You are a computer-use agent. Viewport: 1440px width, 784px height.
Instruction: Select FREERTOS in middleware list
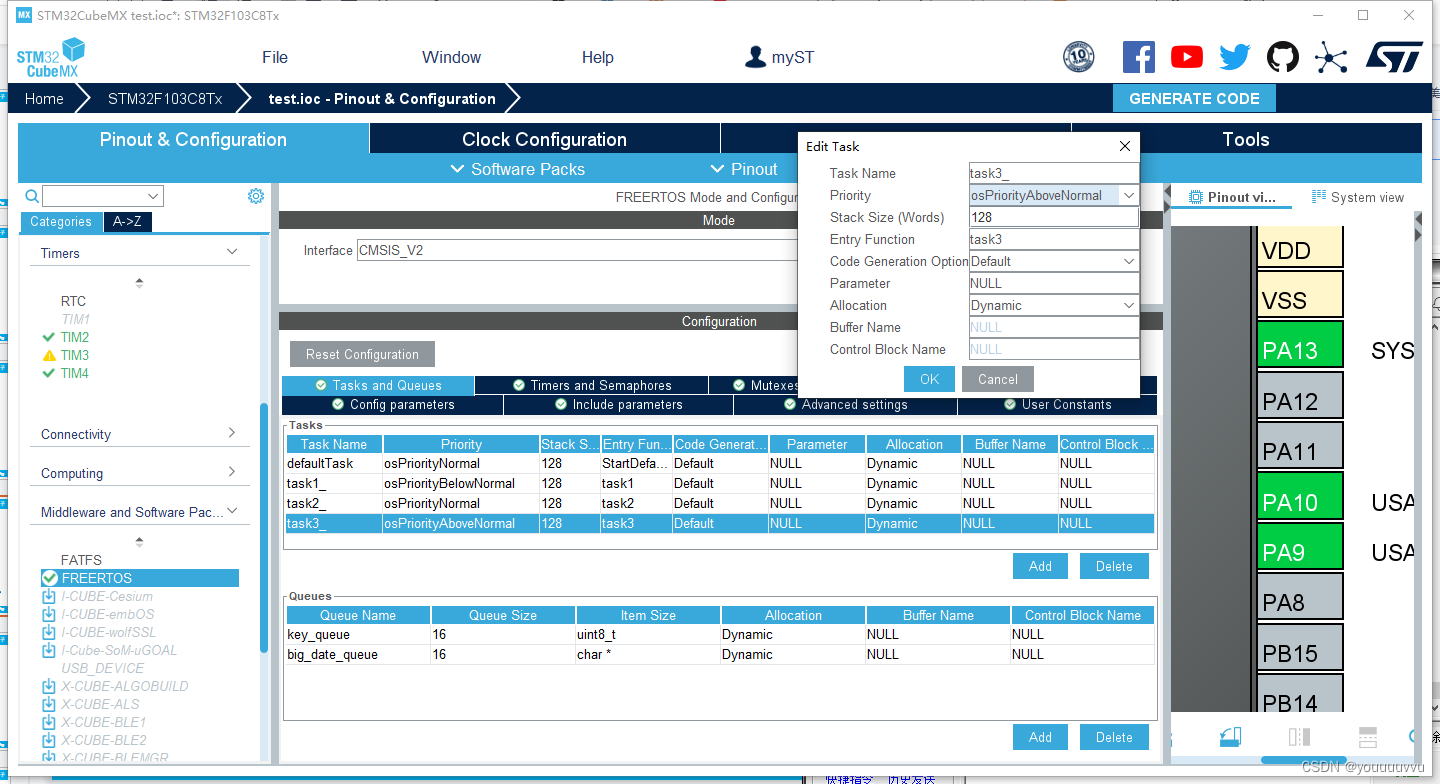point(139,578)
